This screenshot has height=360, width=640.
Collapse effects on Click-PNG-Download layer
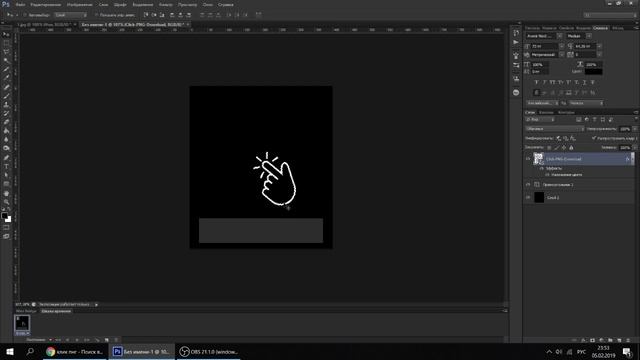[x=632, y=159]
